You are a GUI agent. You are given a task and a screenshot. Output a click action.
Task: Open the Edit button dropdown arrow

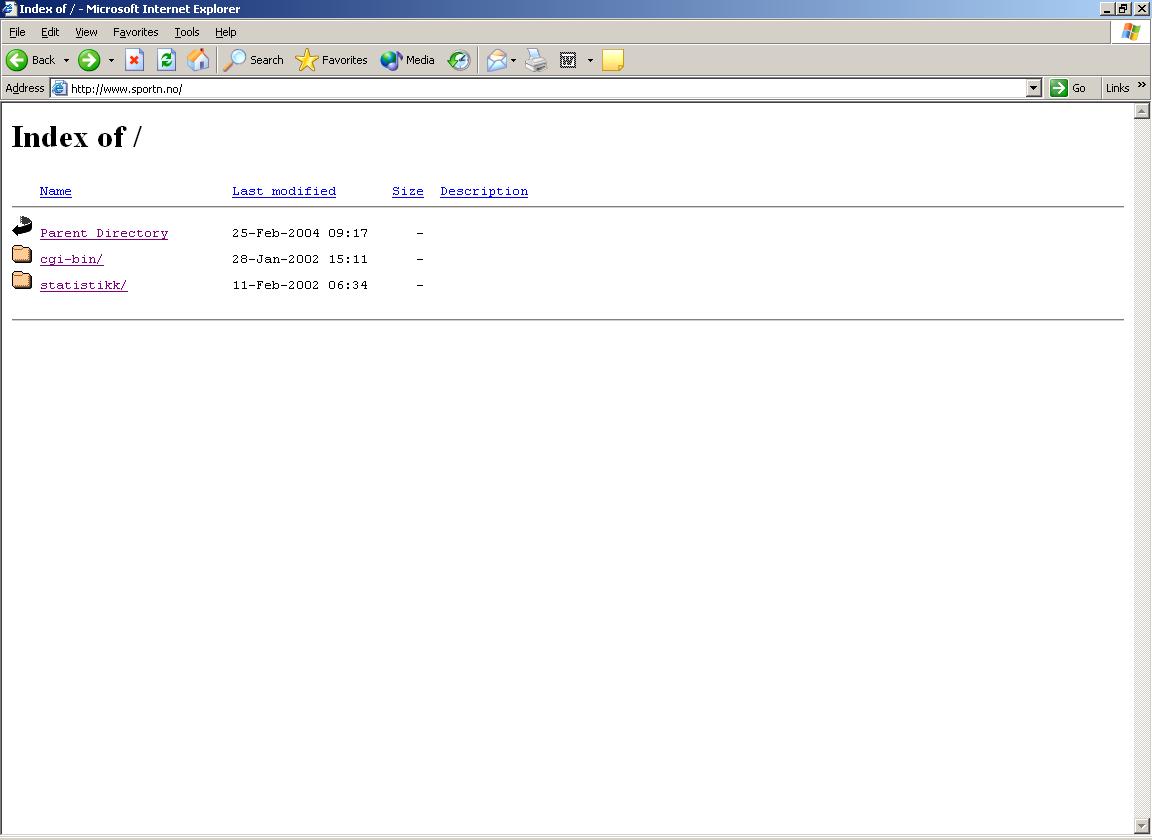[x=590, y=60]
